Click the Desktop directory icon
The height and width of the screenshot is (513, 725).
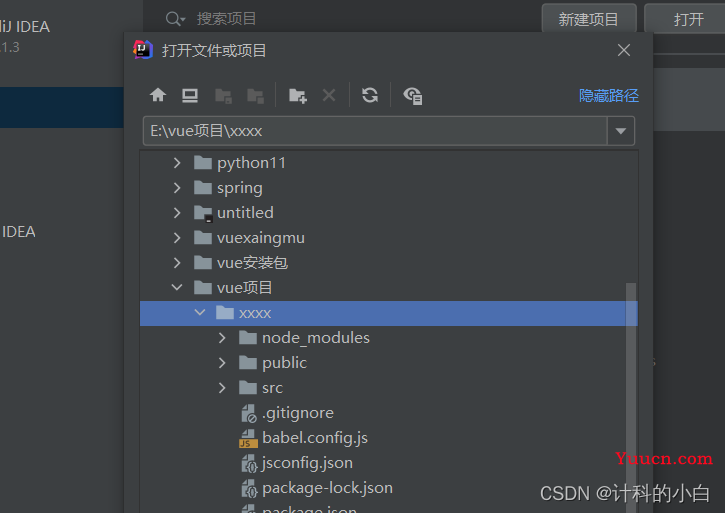pyautogui.click(x=190, y=95)
